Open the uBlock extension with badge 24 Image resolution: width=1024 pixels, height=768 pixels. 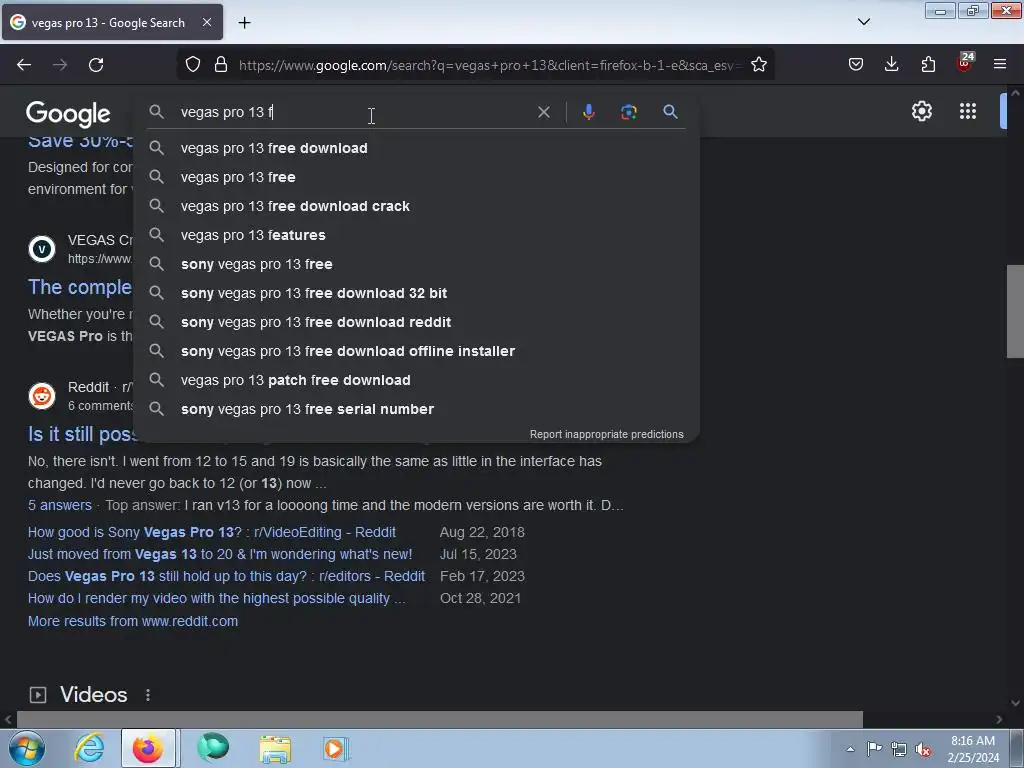965,63
